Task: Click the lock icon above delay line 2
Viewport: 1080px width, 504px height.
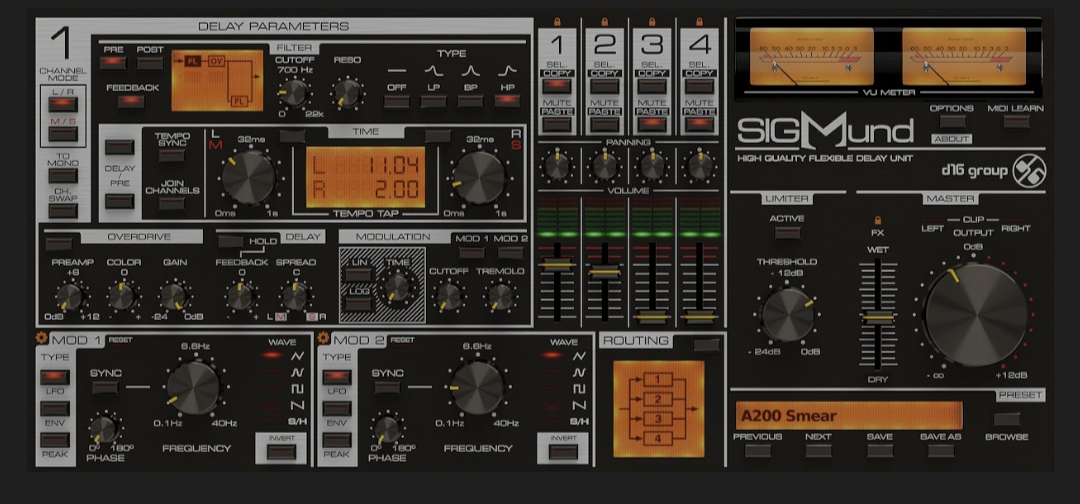Action: tap(604, 22)
